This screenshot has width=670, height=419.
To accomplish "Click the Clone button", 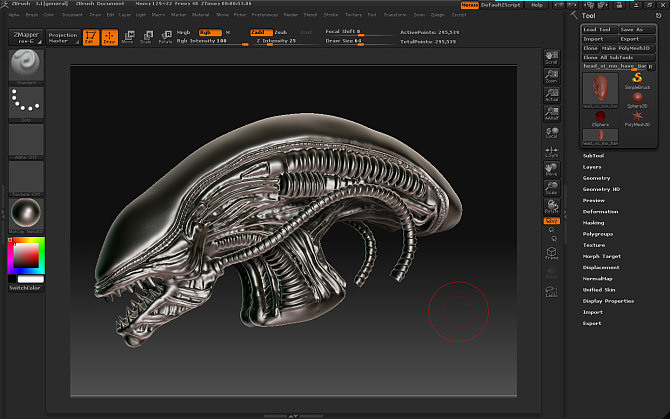I will click(591, 48).
